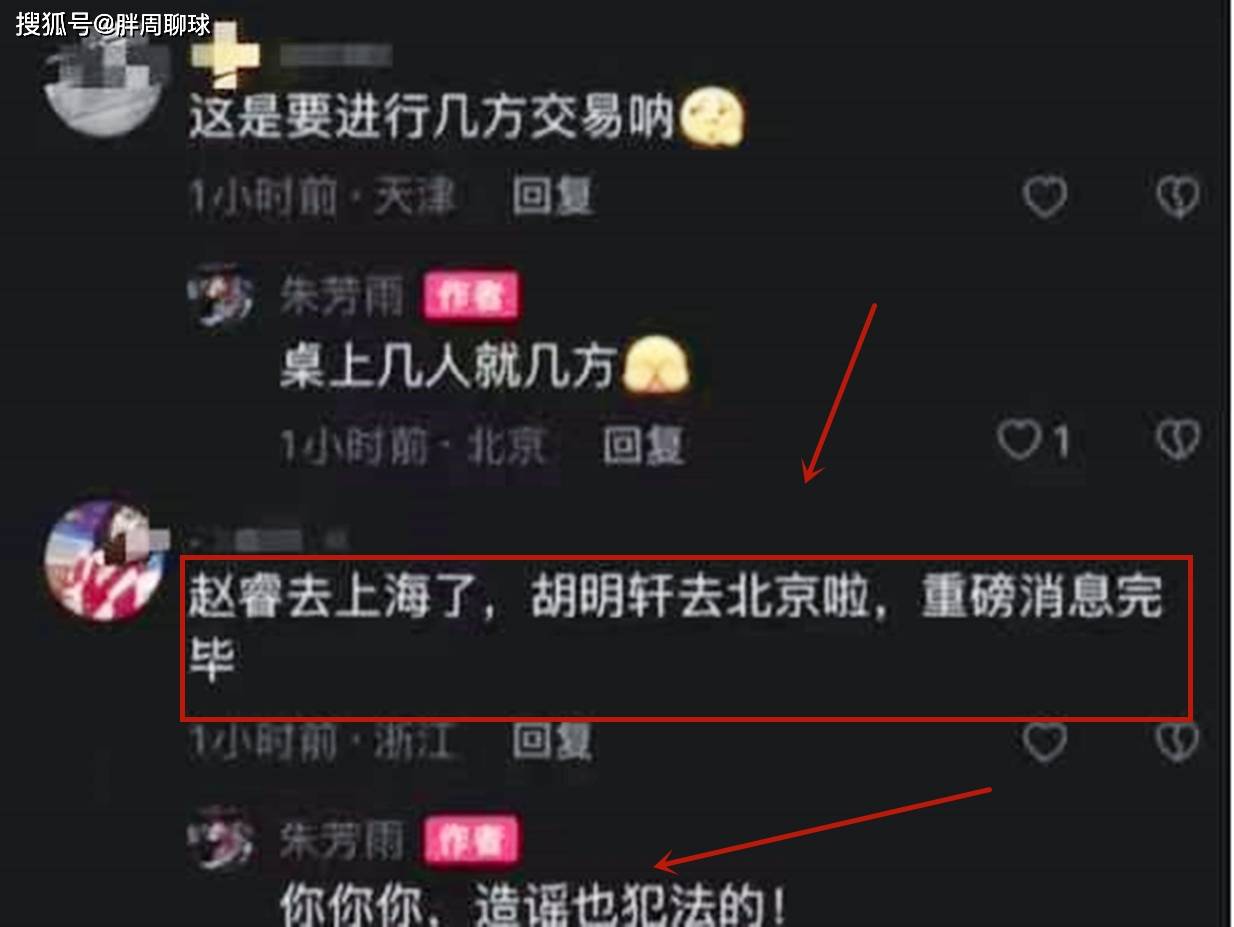This screenshot has width=1234, height=927.
Task: Like 朱芳雨's reply showing 1 like
Action: (1021, 439)
